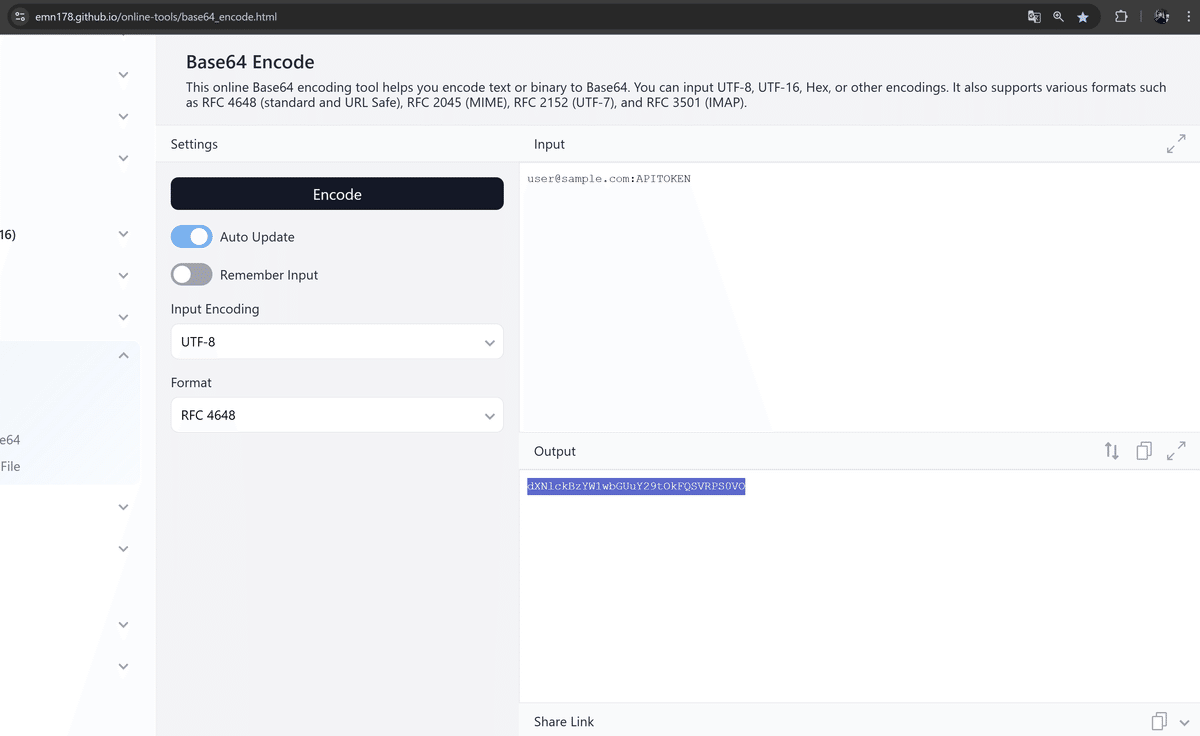Collapse the expanded sidebar section with up chevron
This screenshot has height=736, width=1200.
(x=123, y=355)
